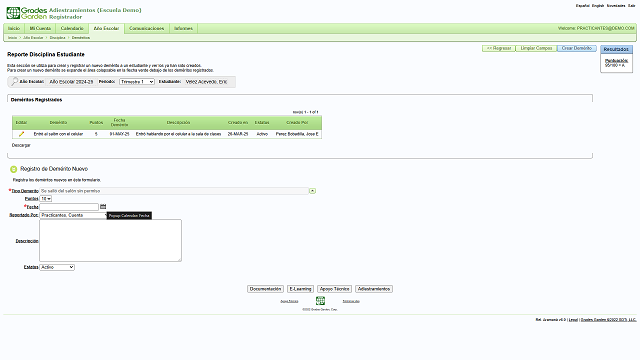640x360 pixels.
Task: Click the Regresar button
Action: 499,48
